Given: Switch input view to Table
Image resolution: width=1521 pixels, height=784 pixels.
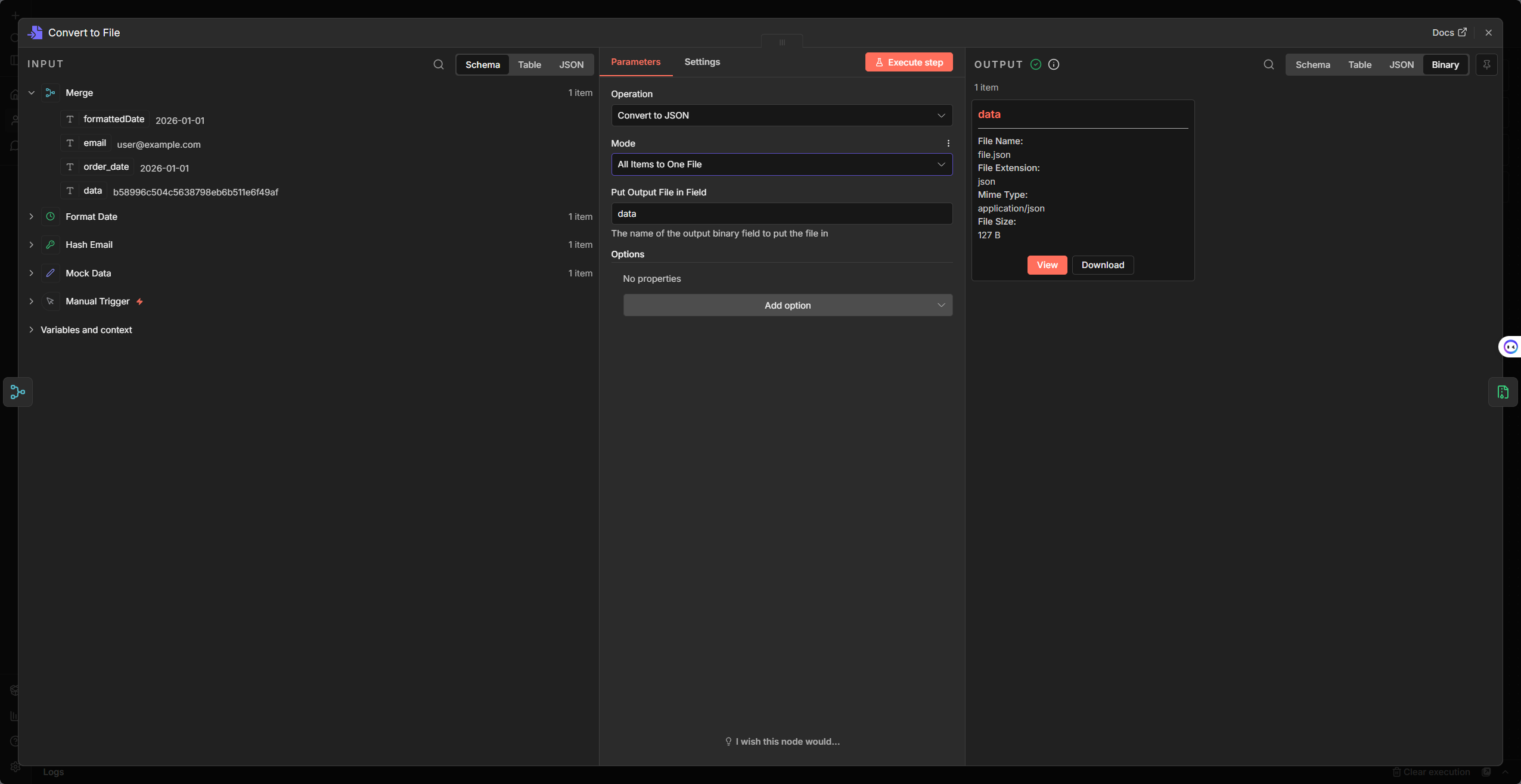Looking at the screenshot, I should (529, 65).
